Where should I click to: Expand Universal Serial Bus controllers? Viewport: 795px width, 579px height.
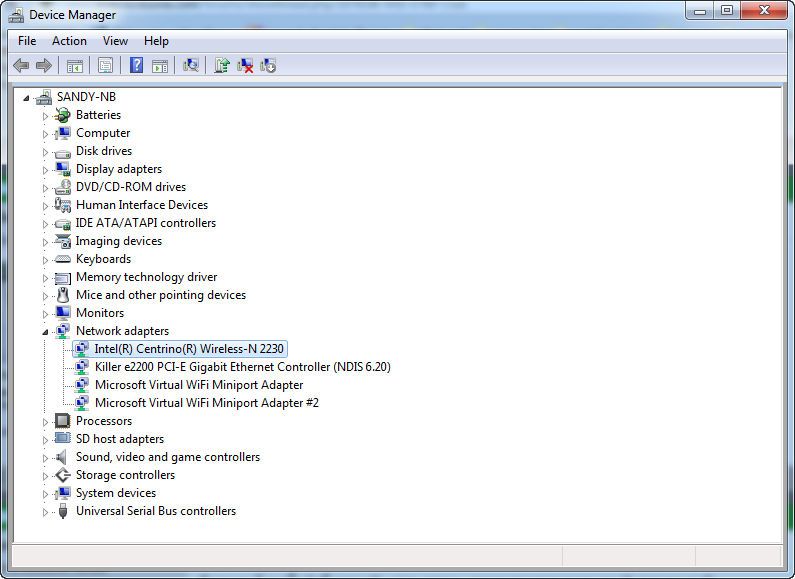point(45,512)
